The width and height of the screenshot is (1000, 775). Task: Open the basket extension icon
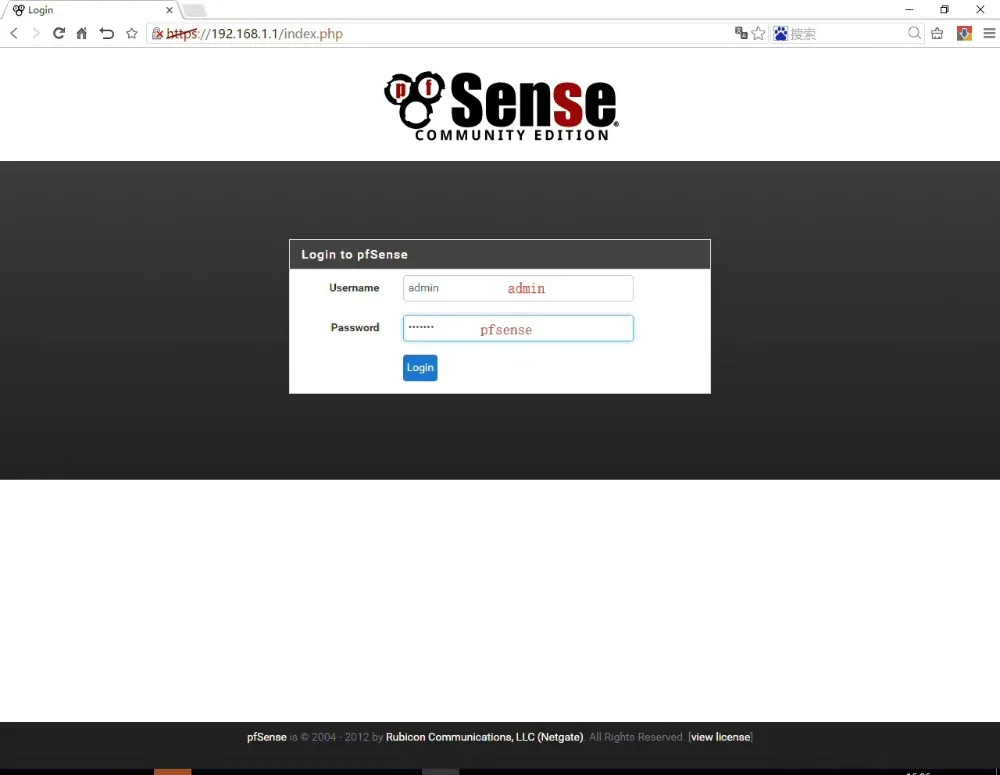click(937, 33)
